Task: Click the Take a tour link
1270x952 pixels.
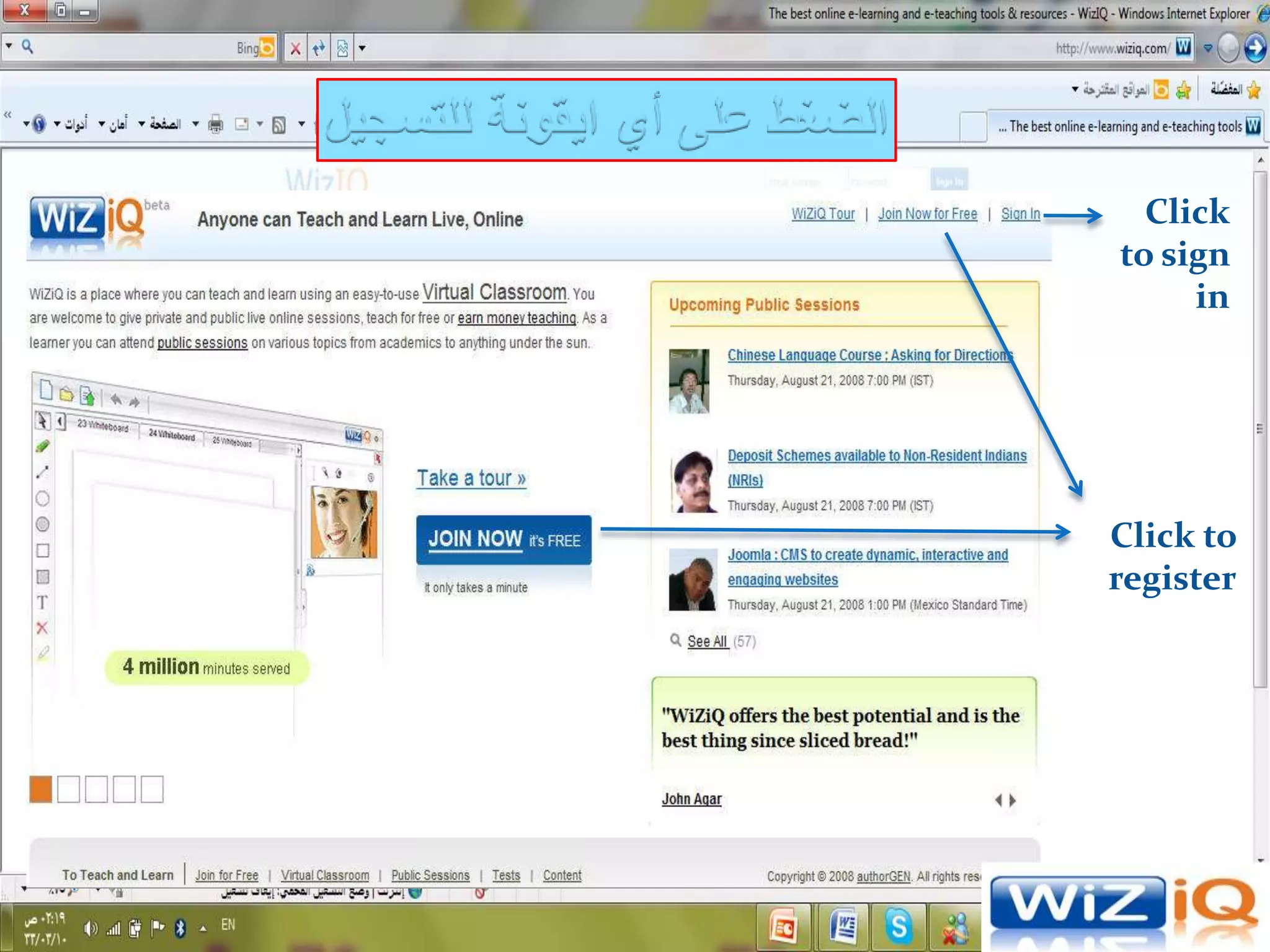Action: pyautogui.click(x=471, y=478)
